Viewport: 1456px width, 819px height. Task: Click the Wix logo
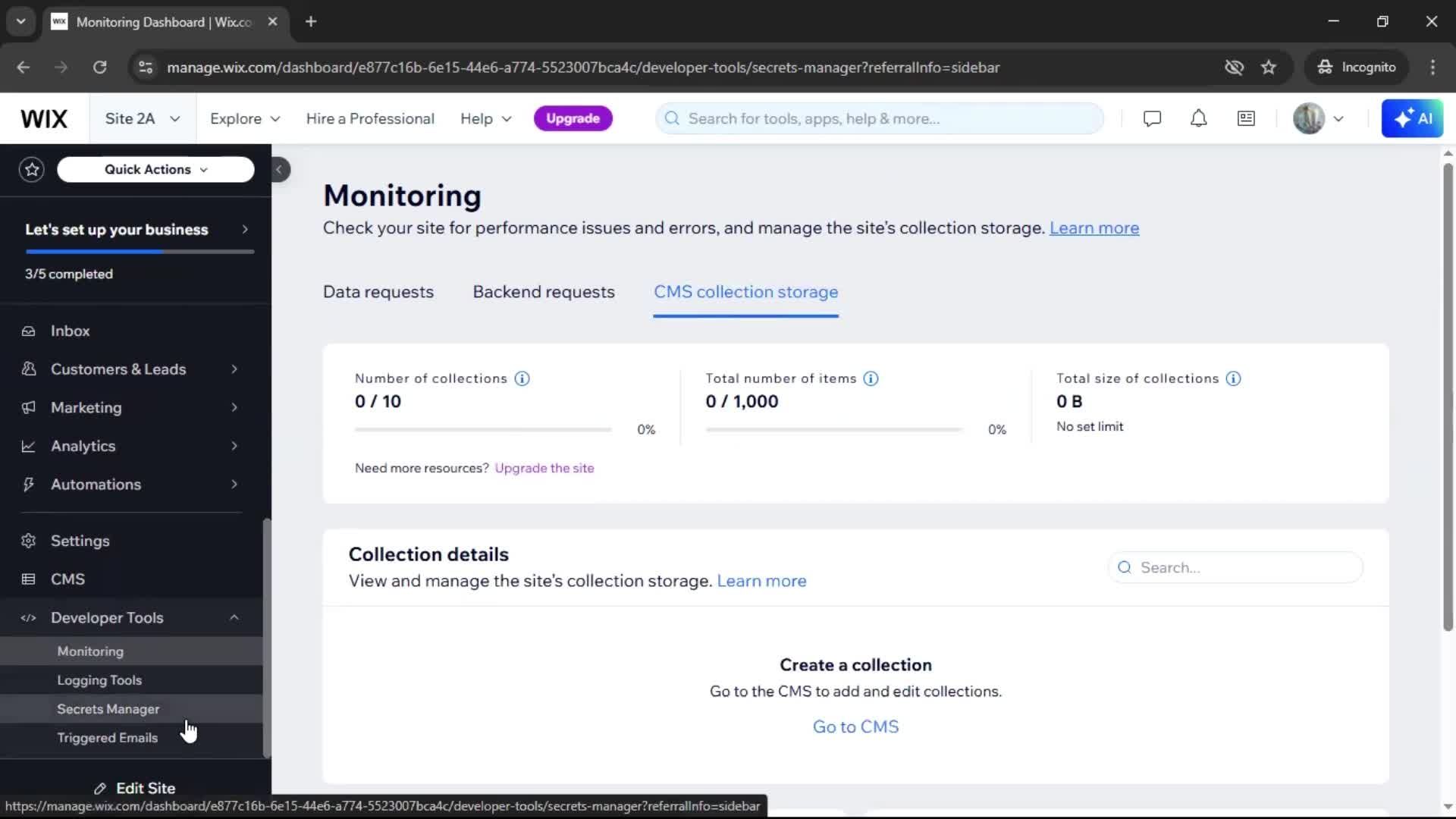tap(44, 119)
